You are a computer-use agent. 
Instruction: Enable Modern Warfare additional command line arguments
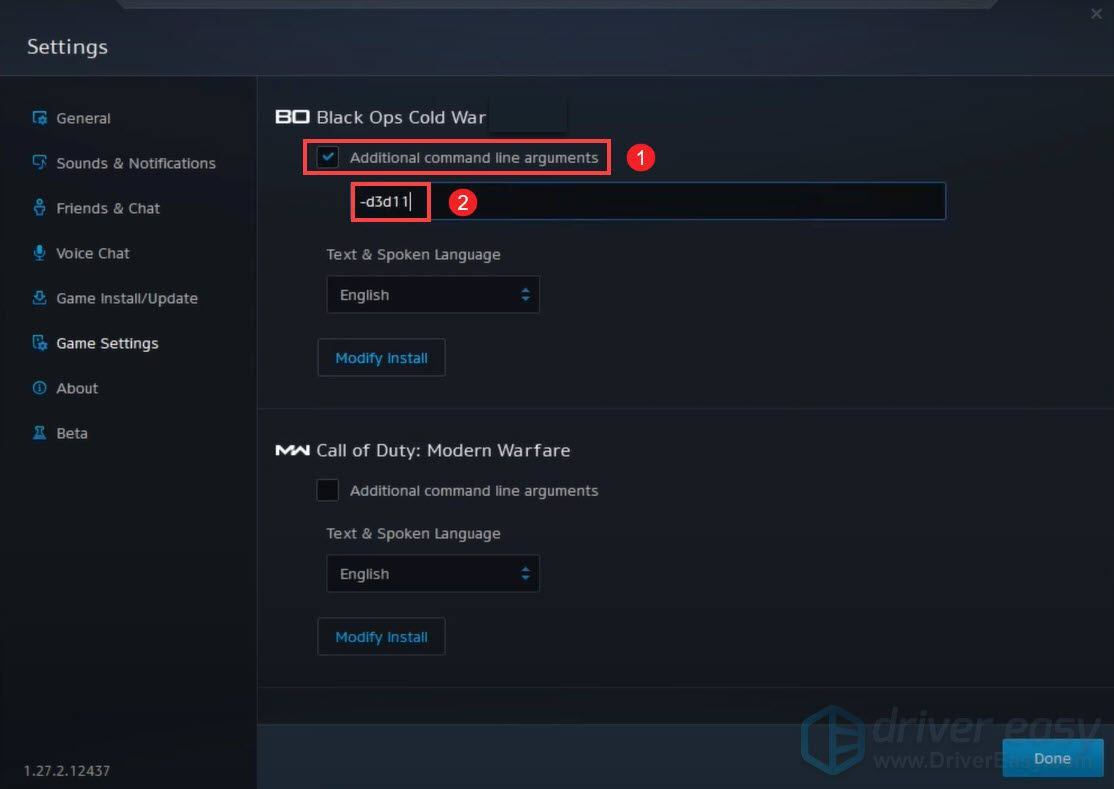(x=328, y=490)
